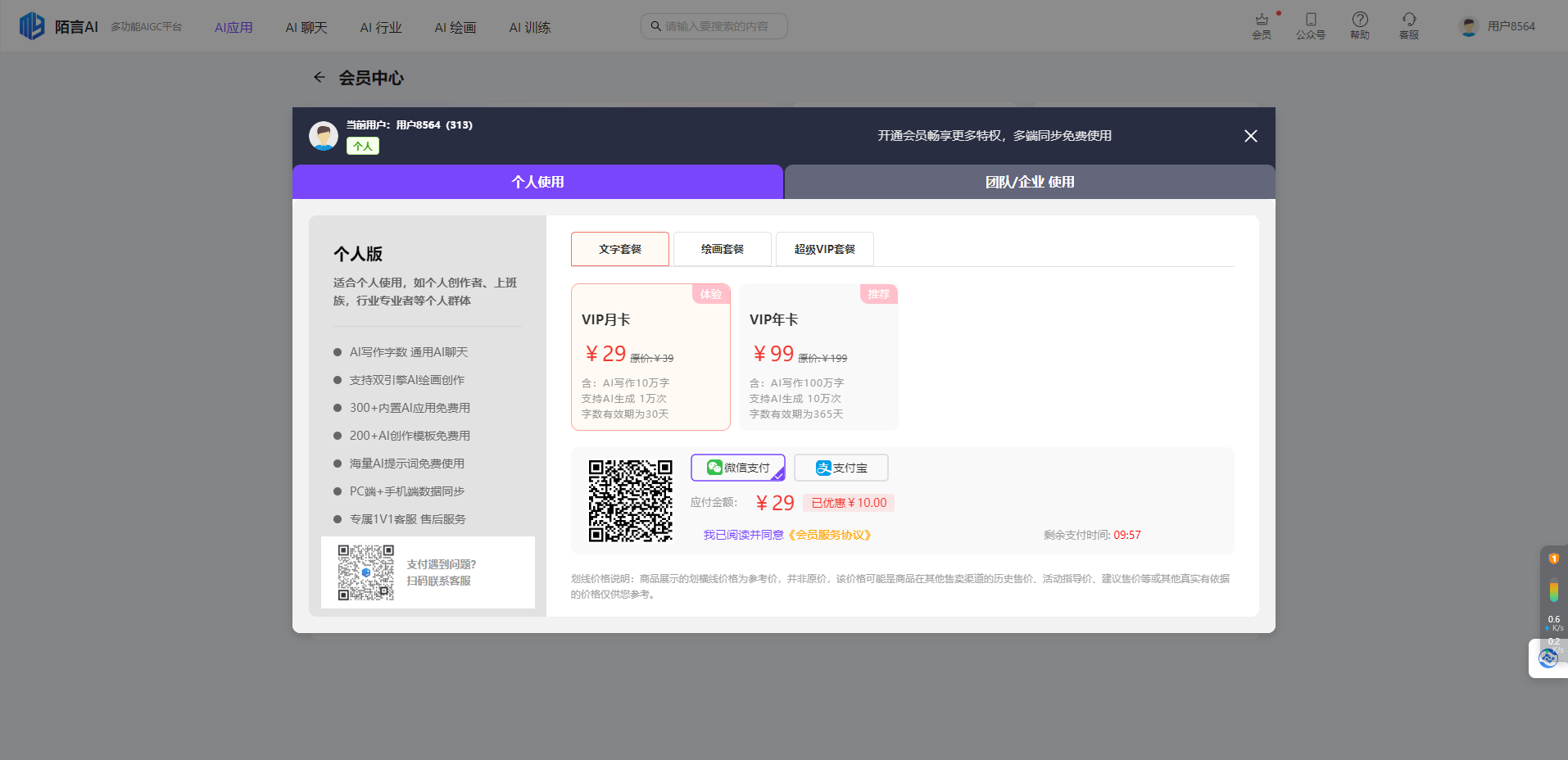Click the 客服 headset customer service icon
Screen dimensions: 1568x760
(1409, 23)
